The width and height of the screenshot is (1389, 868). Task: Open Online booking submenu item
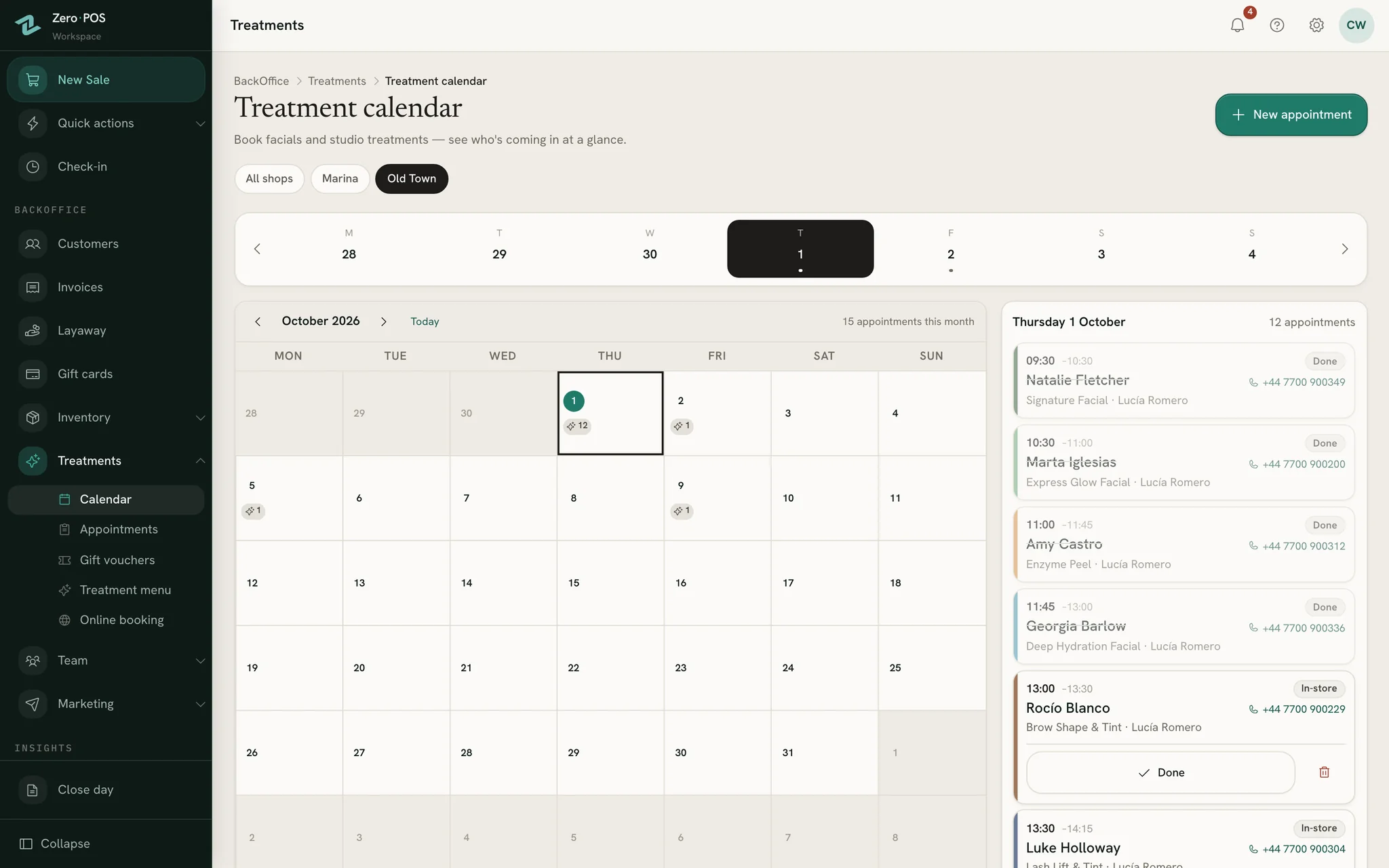[106, 620]
